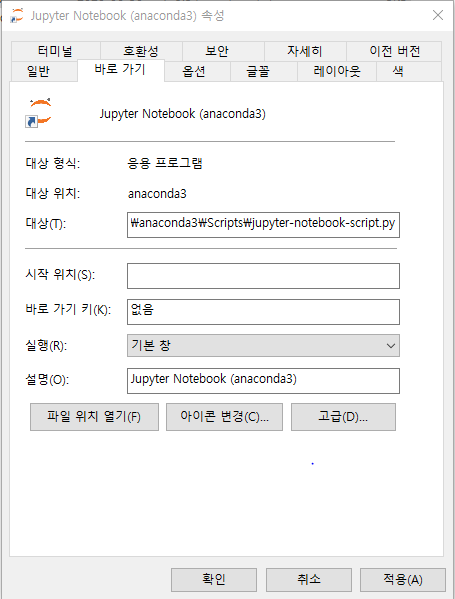
Task: Click the shortcut name Jupyter Notebook (anaconda3)
Action: tap(183, 114)
